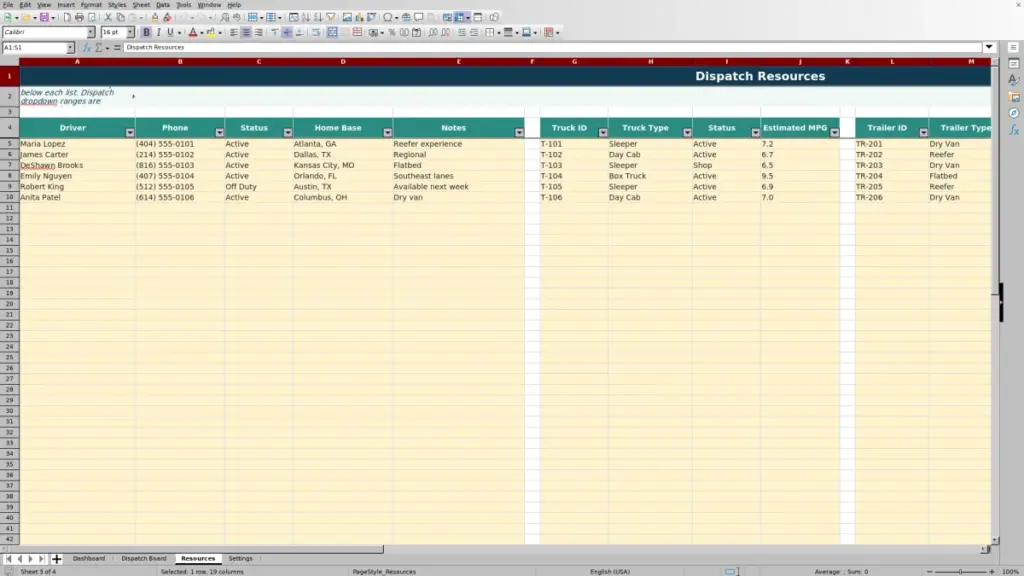The width and height of the screenshot is (1024, 576).
Task: Click the first sheet navigation arrow
Action: coord(8,558)
